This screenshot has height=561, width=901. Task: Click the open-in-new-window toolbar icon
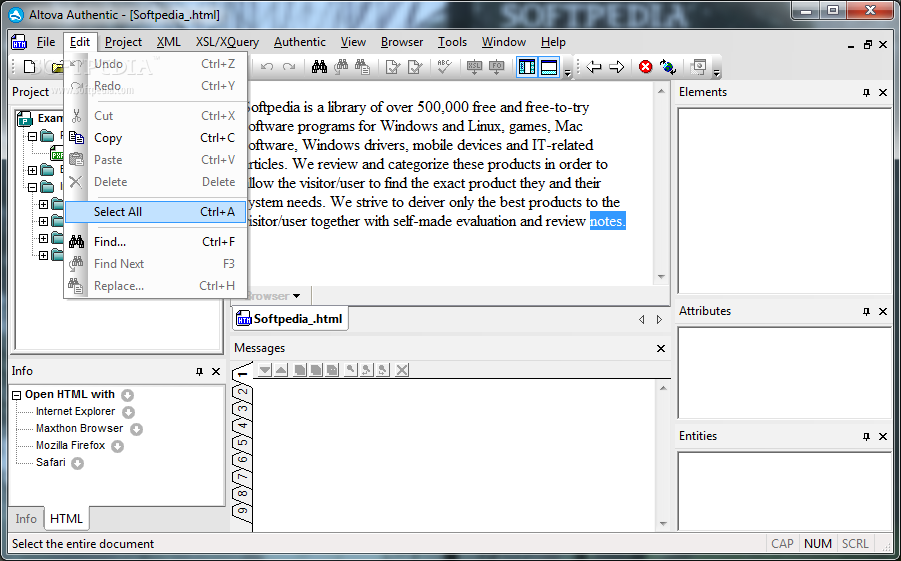click(x=698, y=67)
